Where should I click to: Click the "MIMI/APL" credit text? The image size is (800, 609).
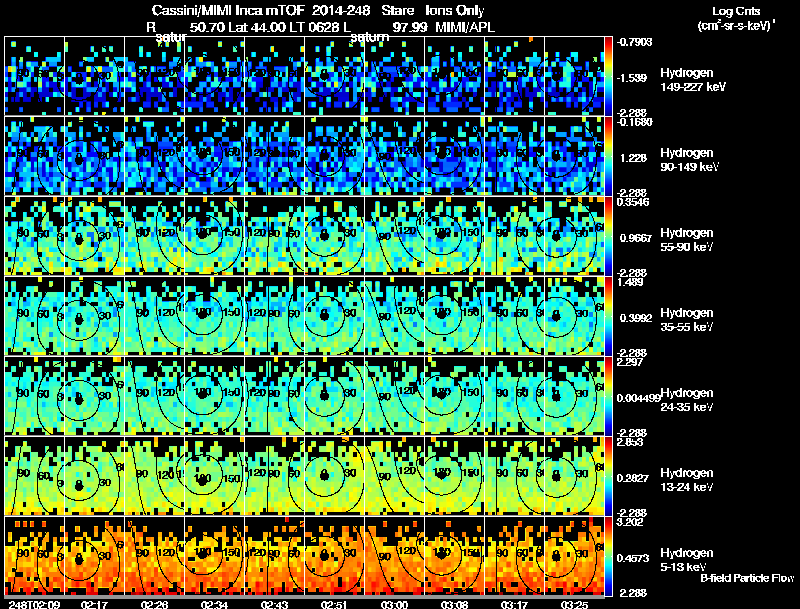pyautogui.click(x=465, y=27)
